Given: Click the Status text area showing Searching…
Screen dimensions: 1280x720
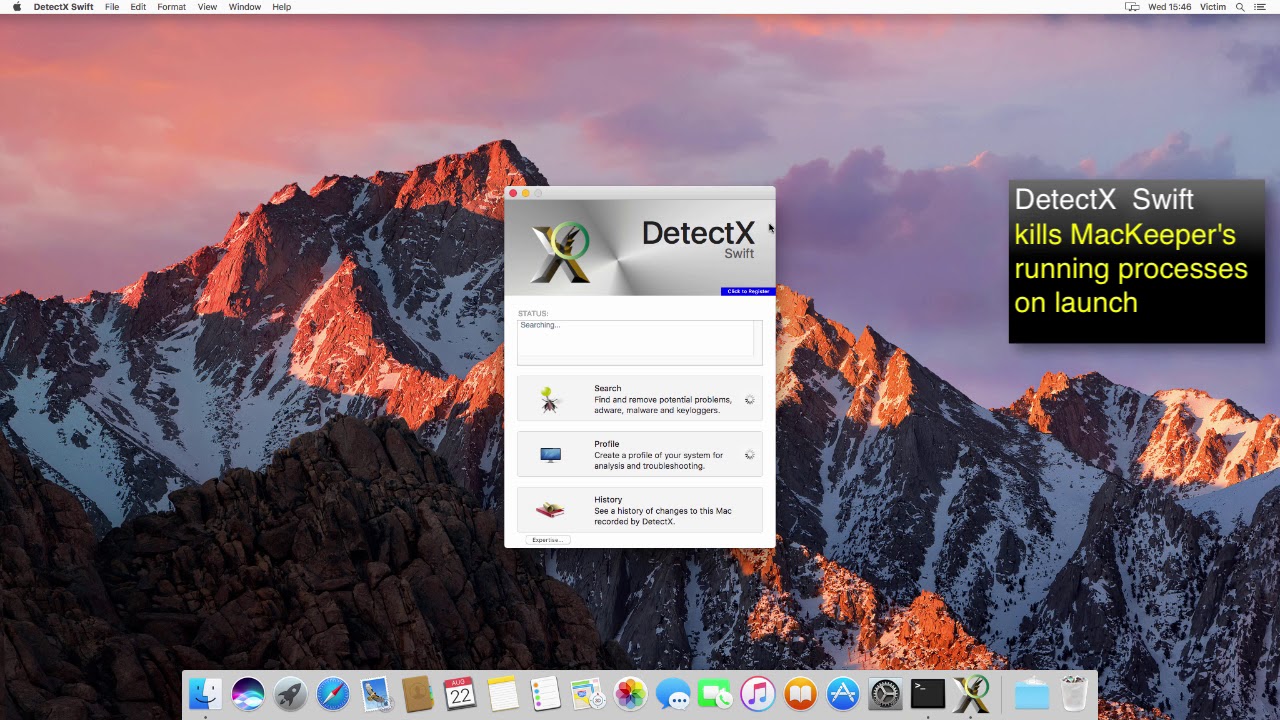Looking at the screenshot, I should pyautogui.click(x=640, y=342).
